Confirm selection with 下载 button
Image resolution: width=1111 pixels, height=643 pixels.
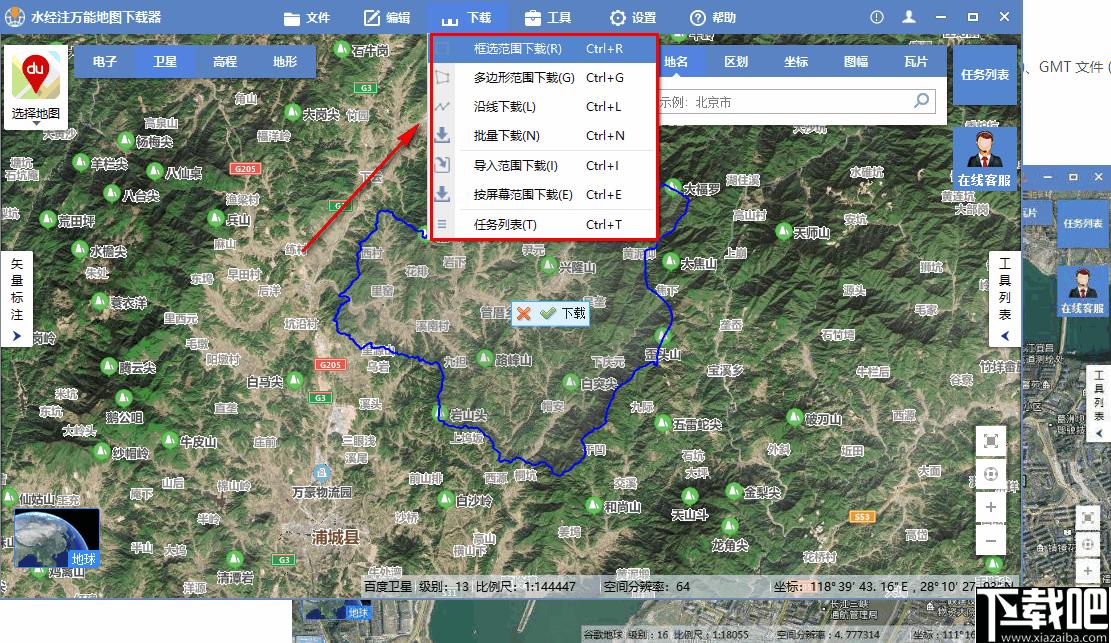click(x=563, y=313)
